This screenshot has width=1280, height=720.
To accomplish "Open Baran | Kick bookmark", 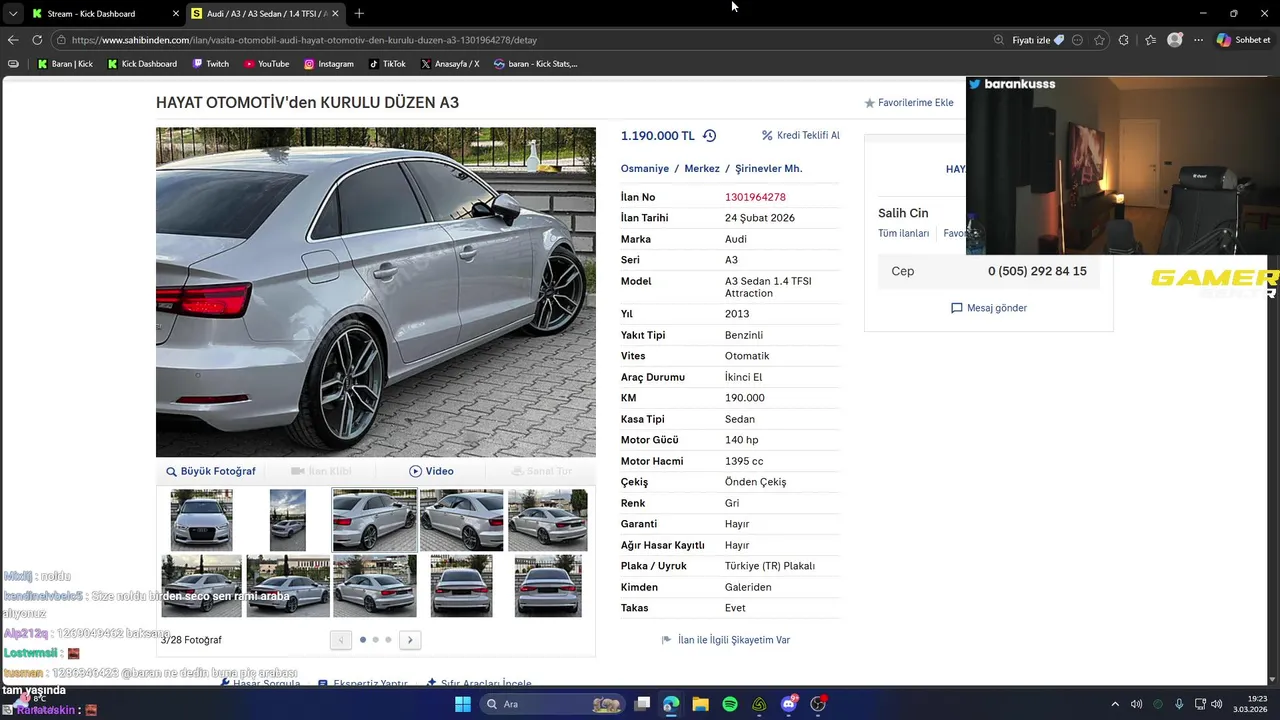I will [x=65, y=64].
